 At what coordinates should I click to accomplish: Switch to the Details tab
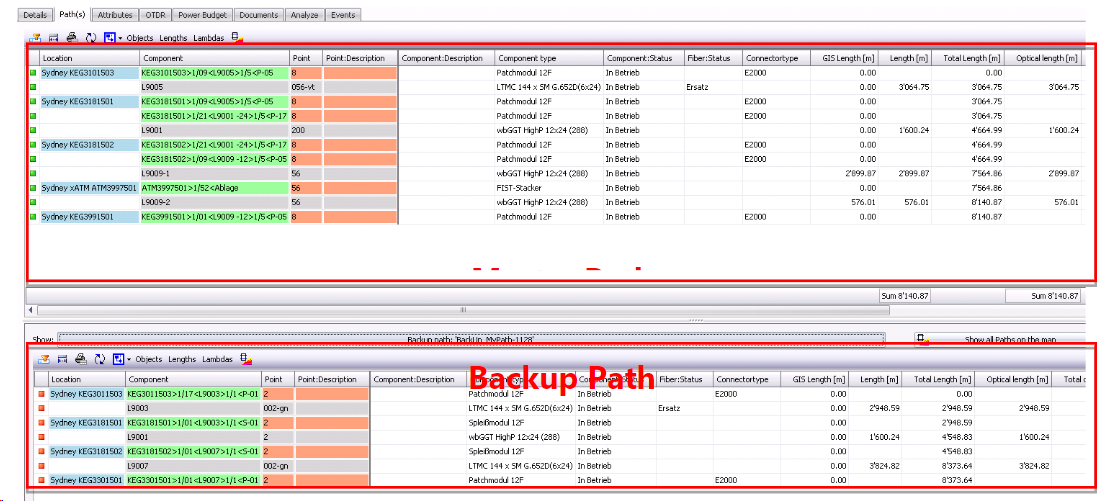35,14
